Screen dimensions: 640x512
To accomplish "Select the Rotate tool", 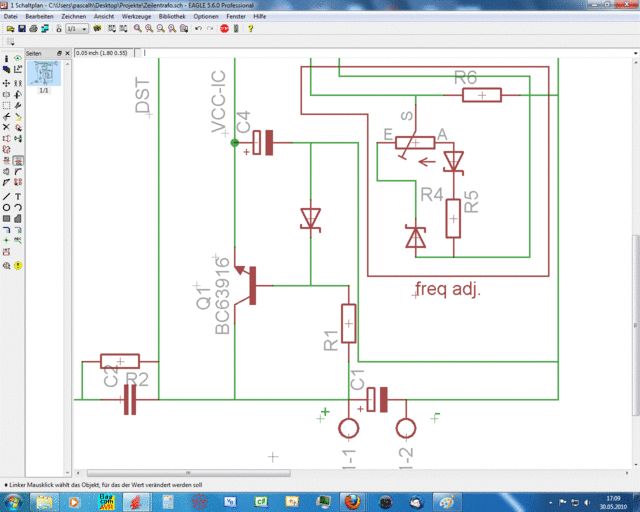I will pyautogui.click(x=18, y=94).
